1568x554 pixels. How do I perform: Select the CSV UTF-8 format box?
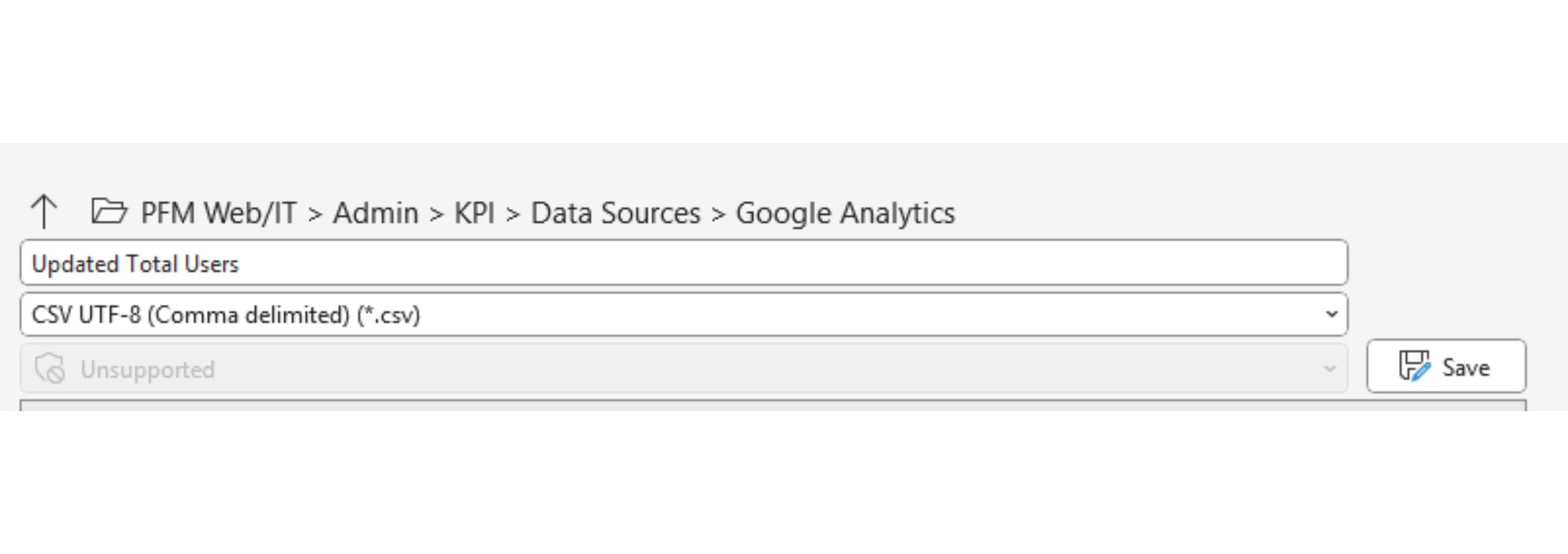[x=675, y=314]
